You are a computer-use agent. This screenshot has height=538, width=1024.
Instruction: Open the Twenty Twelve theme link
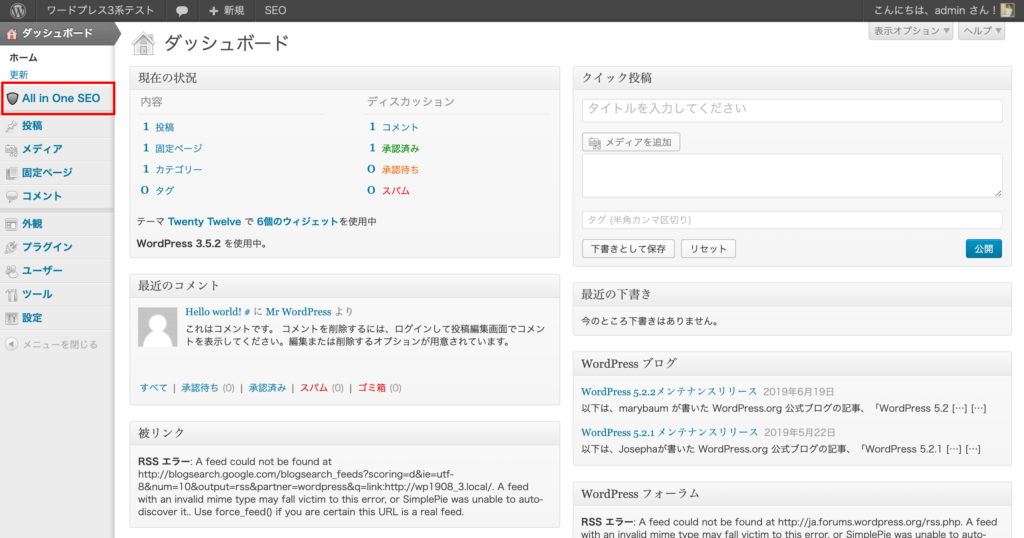coord(204,221)
